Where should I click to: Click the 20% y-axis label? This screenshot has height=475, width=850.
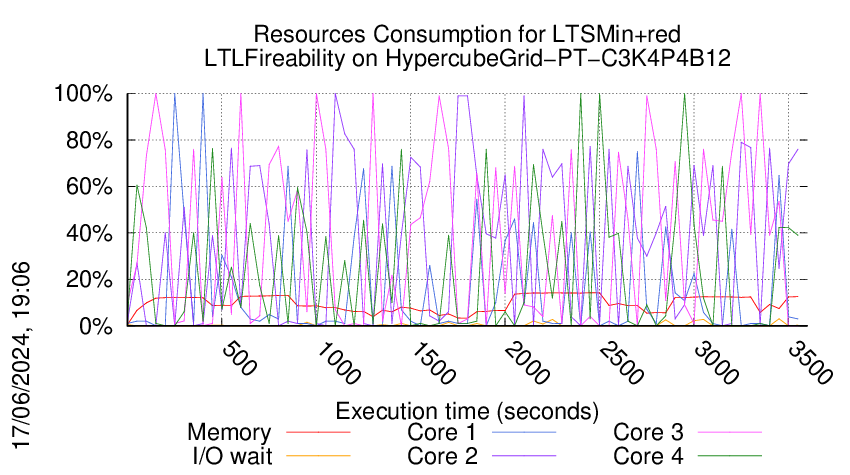(89, 280)
